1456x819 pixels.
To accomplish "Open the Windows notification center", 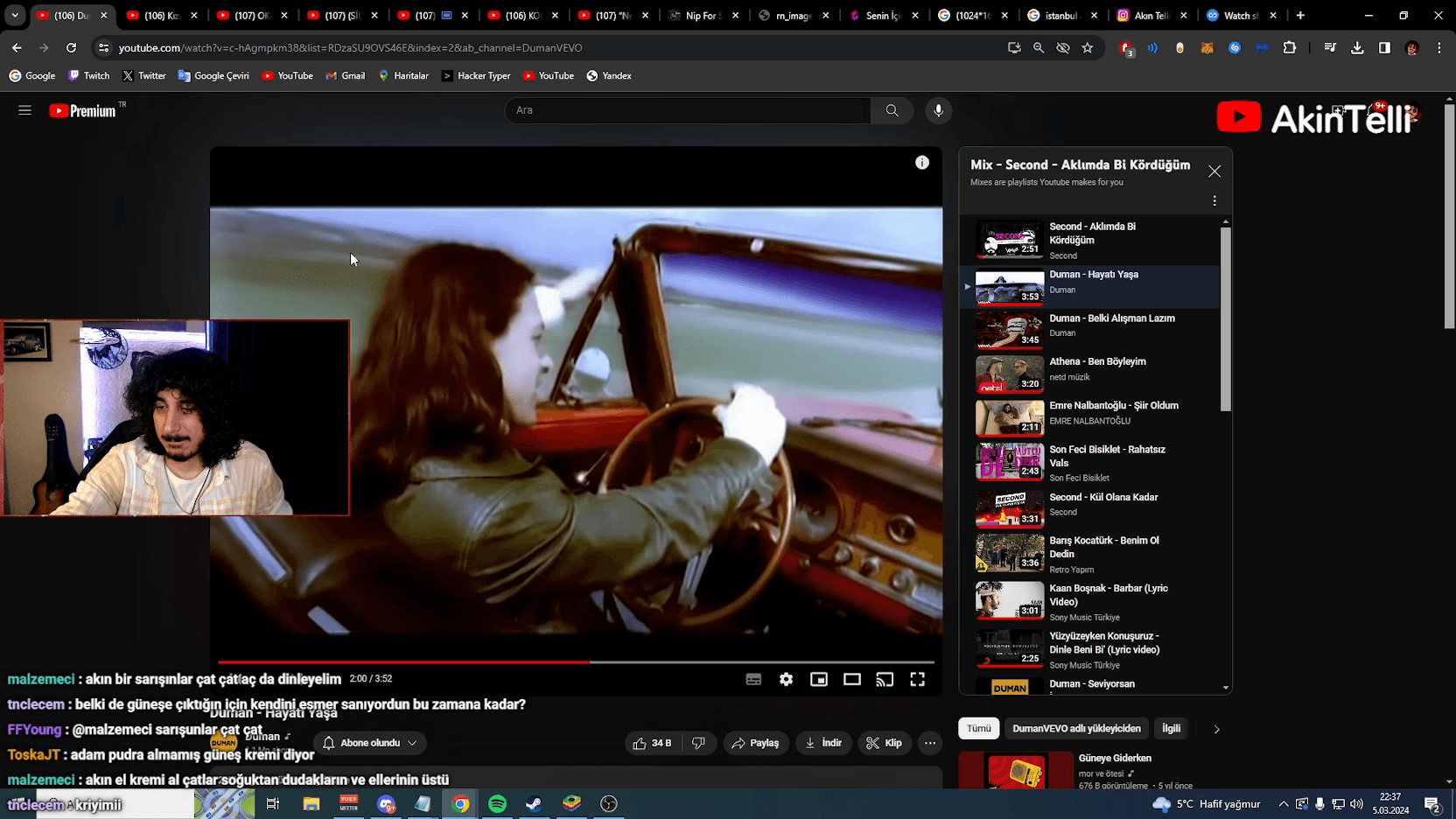I will pos(1432,804).
